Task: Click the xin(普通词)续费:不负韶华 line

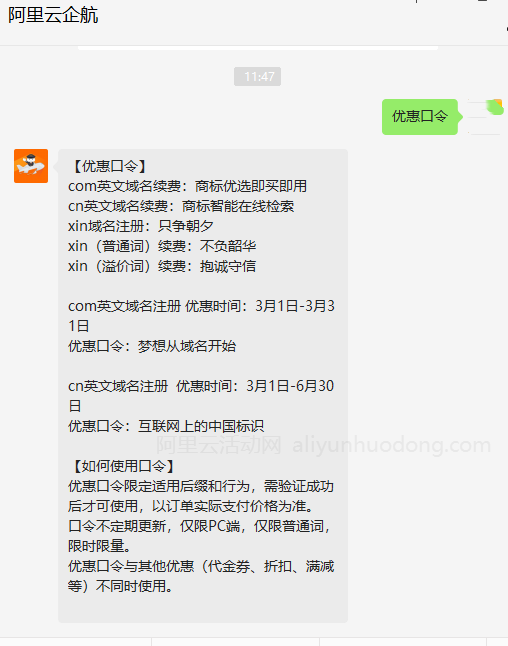Action: [162, 246]
